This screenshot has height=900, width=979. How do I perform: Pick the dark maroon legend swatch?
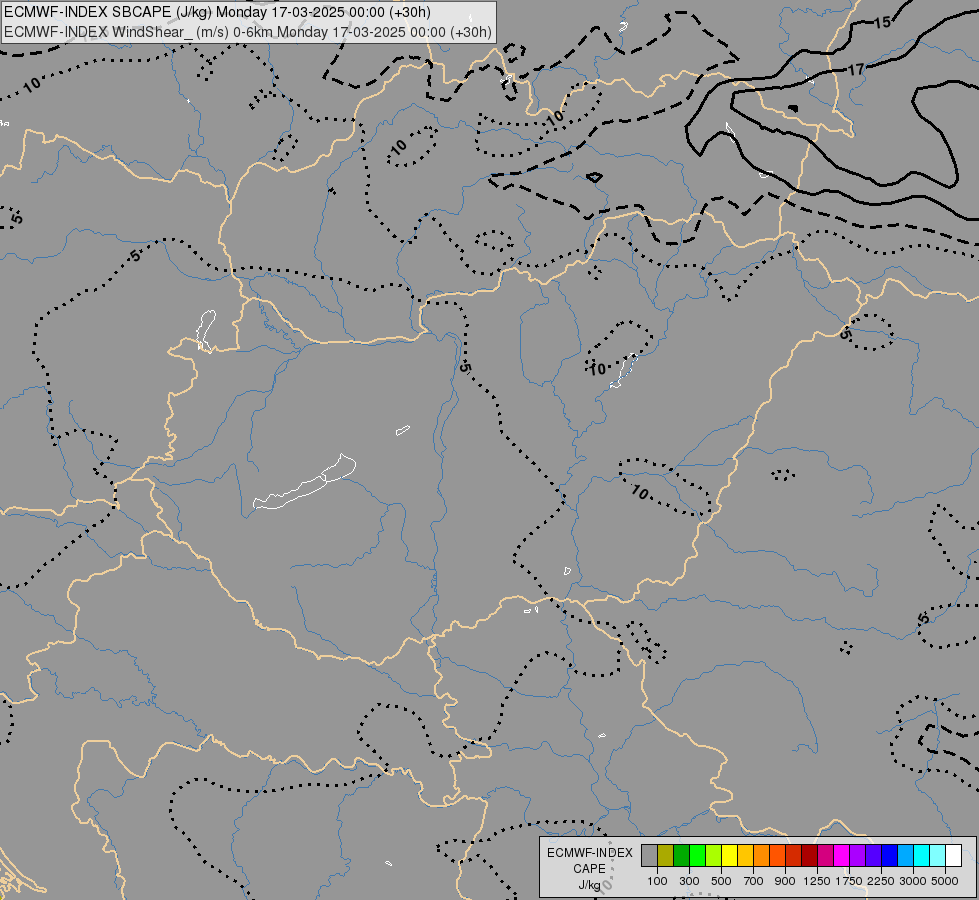tap(810, 855)
